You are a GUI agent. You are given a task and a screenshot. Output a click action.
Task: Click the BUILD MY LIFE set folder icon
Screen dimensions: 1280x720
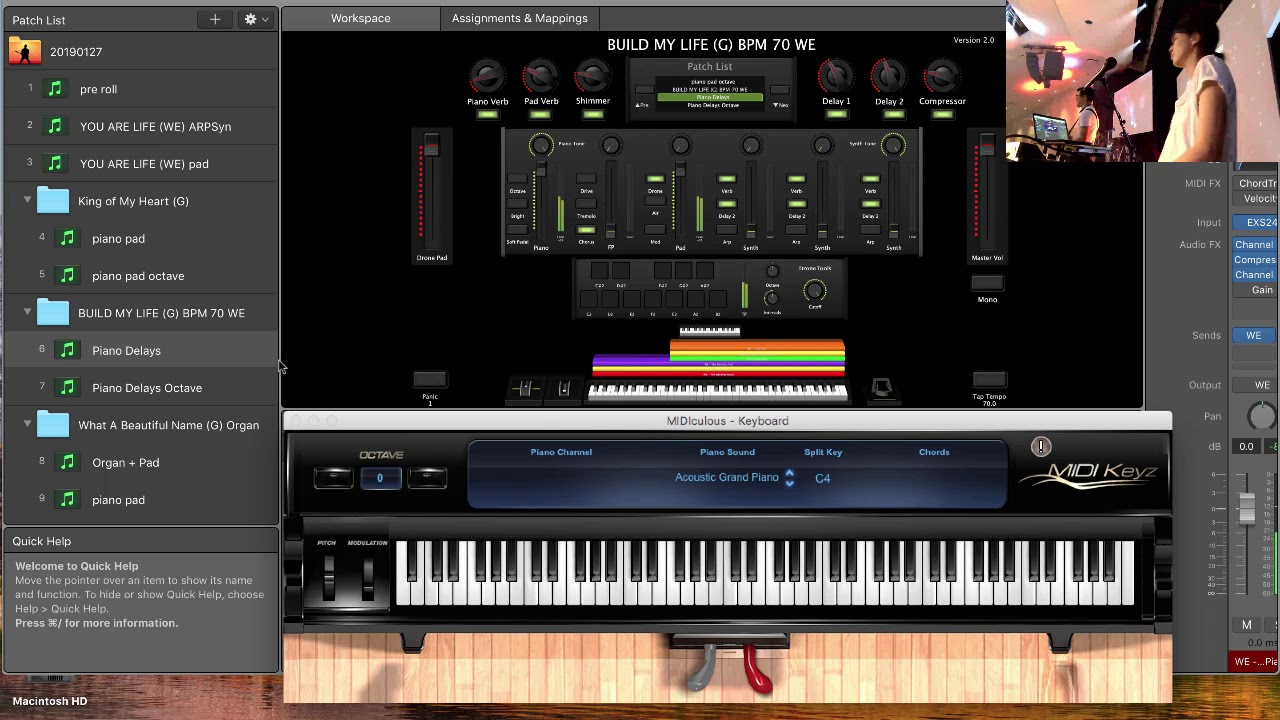(x=53, y=313)
